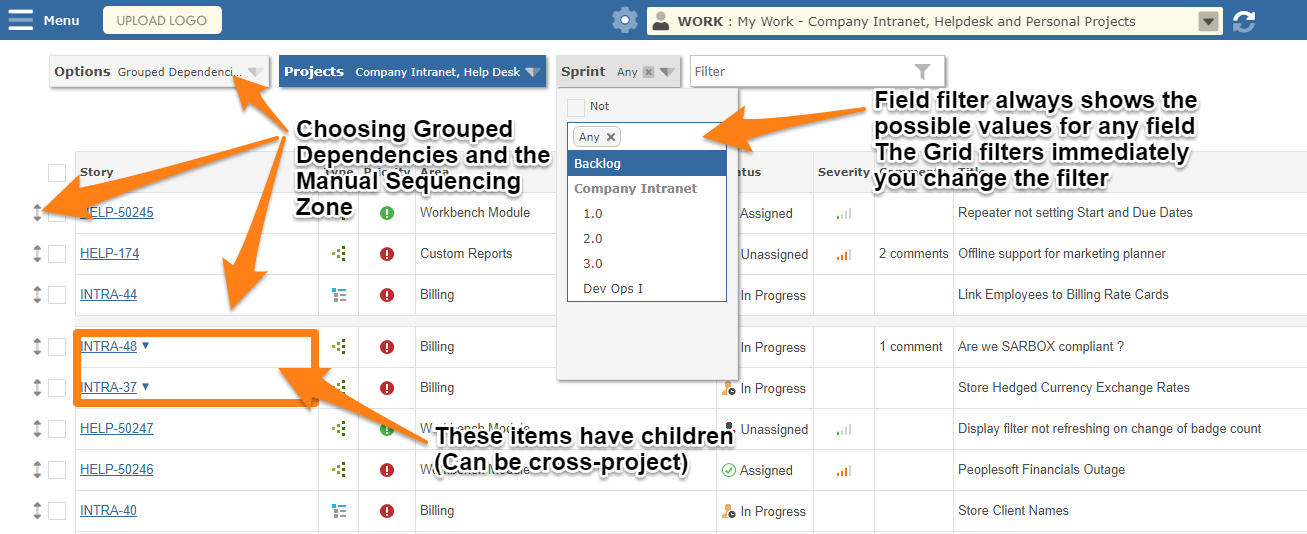Click the red priority icon for INTRA-44
Viewport: 1307px width, 534px height.
[x=387, y=295]
